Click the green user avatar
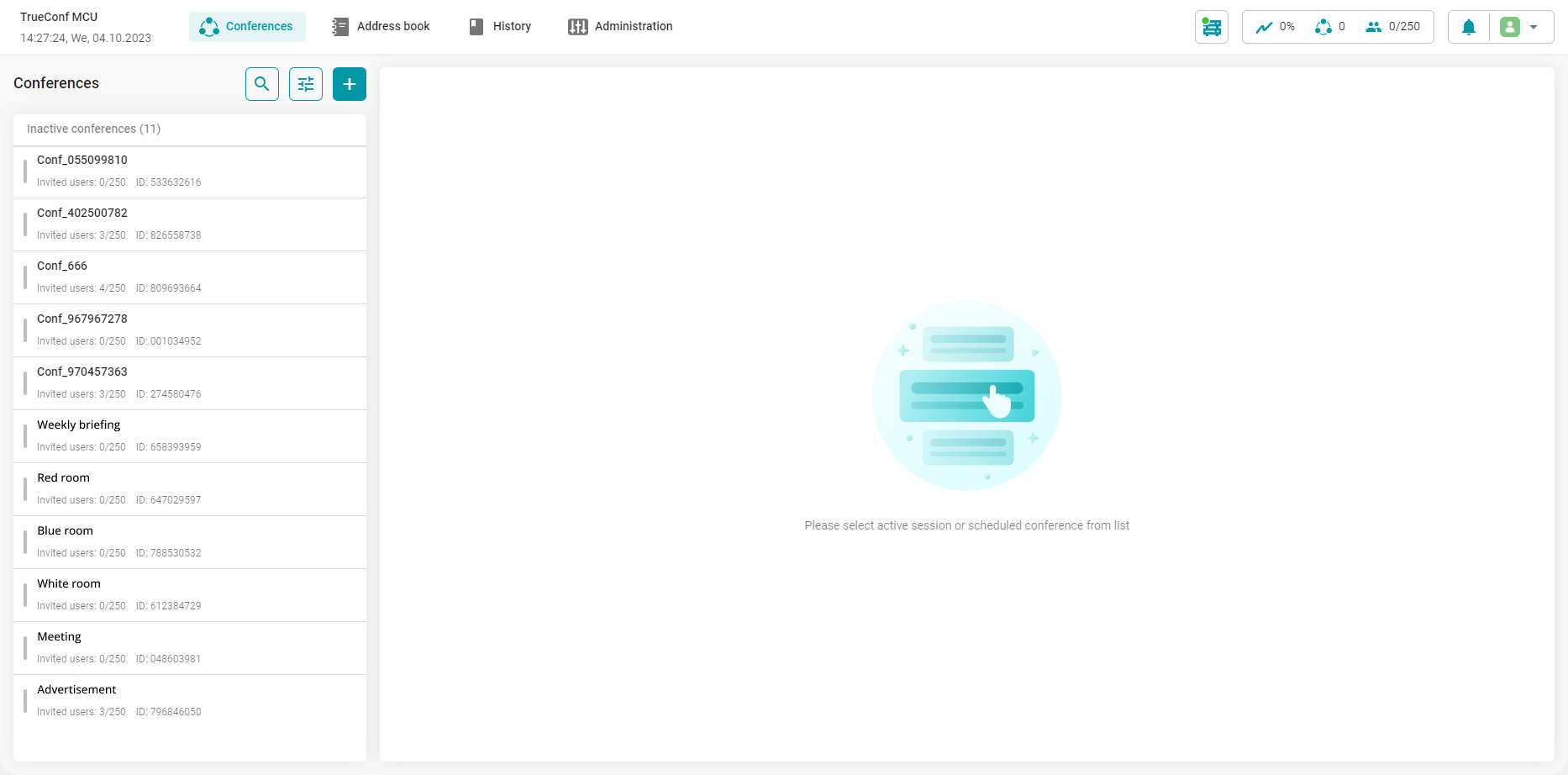 [1510, 27]
